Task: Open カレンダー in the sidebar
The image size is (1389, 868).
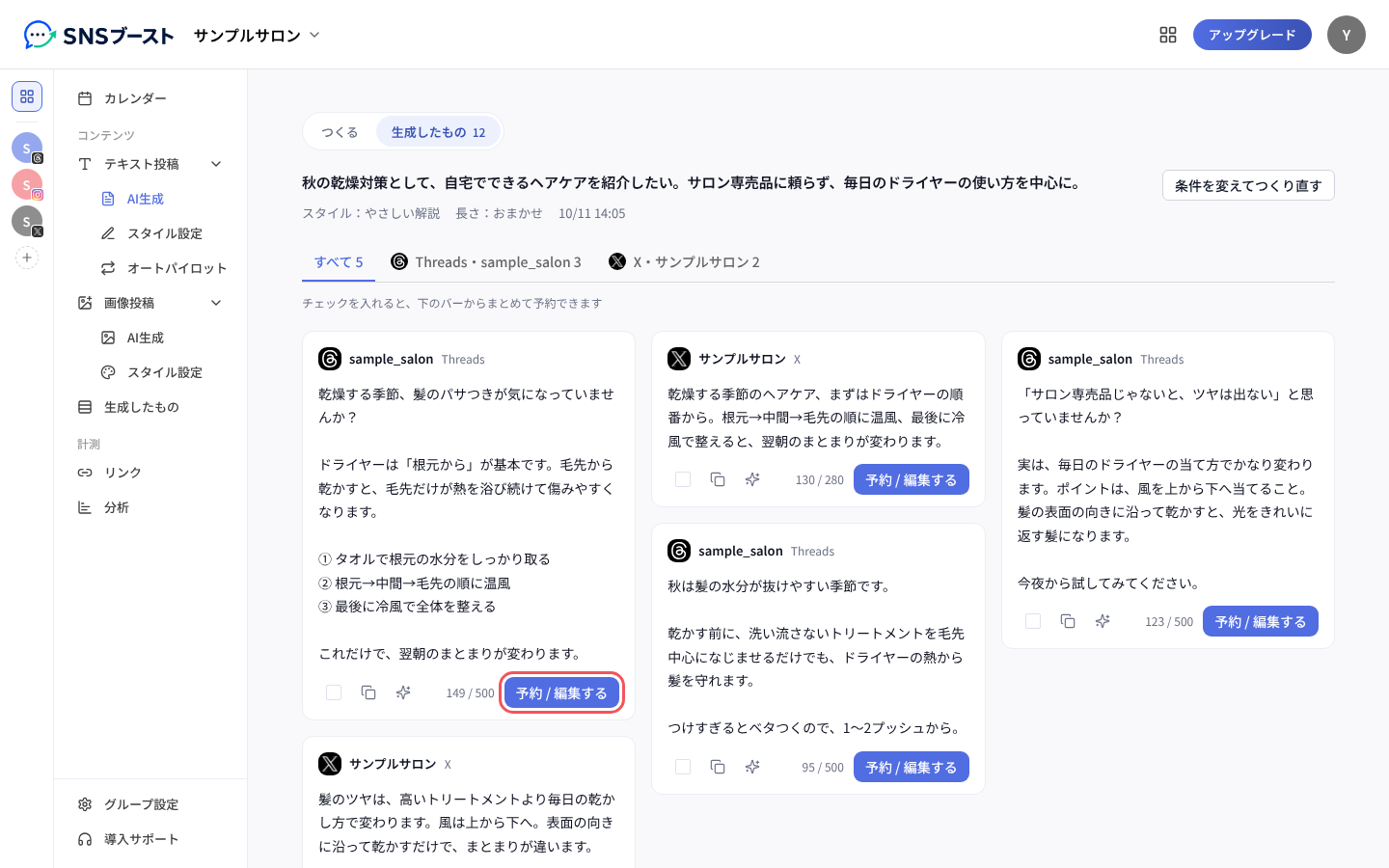Action: point(150,98)
